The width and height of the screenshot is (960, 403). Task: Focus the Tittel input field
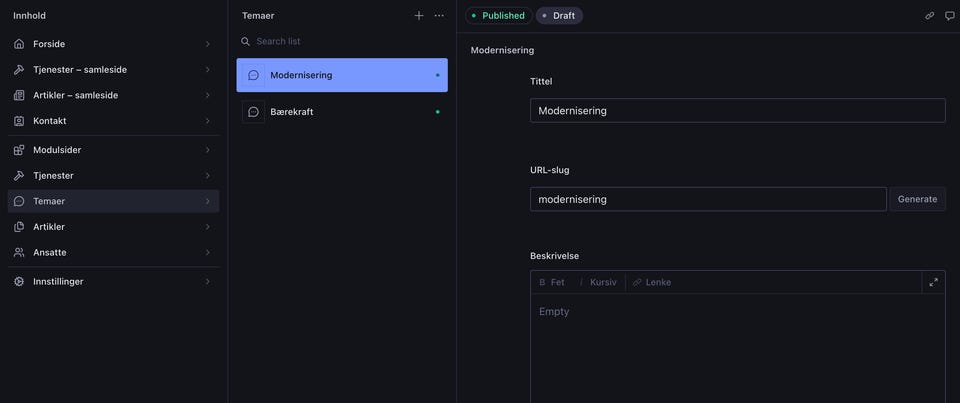click(737, 111)
